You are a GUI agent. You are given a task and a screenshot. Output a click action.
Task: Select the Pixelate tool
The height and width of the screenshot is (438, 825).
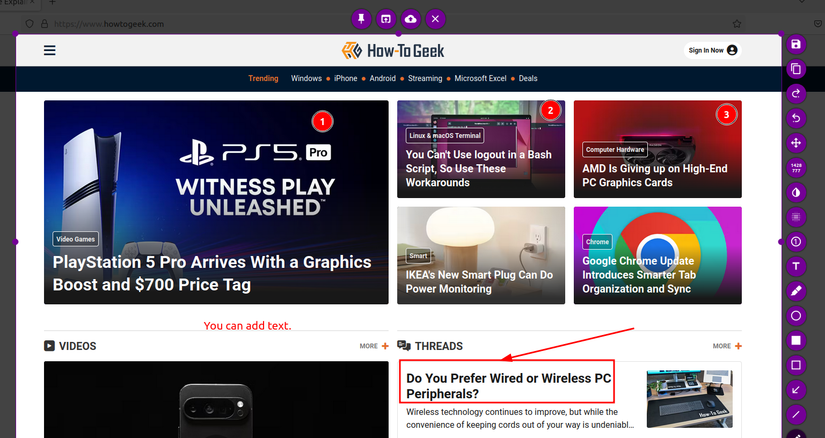point(796,217)
